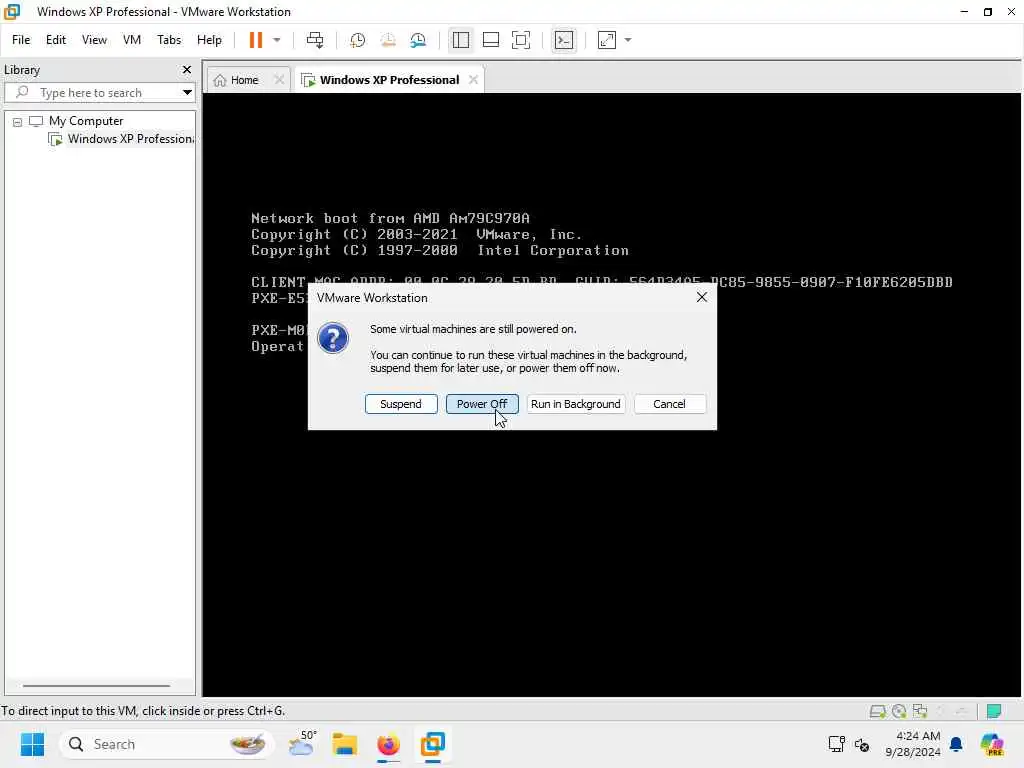
Task: Open Firefox from the taskbar
Action: 388,744
